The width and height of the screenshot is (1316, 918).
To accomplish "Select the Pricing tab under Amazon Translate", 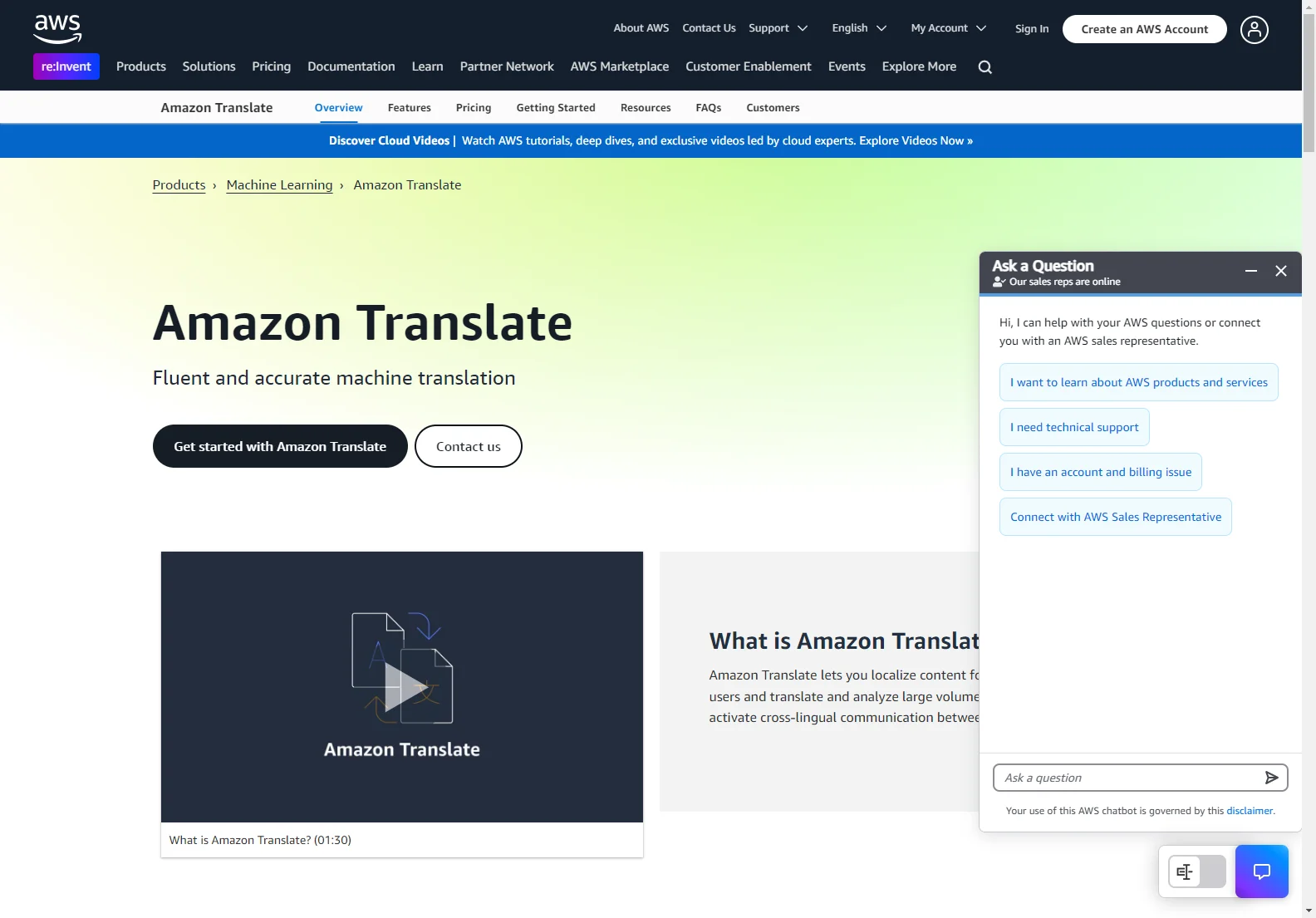I will [x=474, y=108].
